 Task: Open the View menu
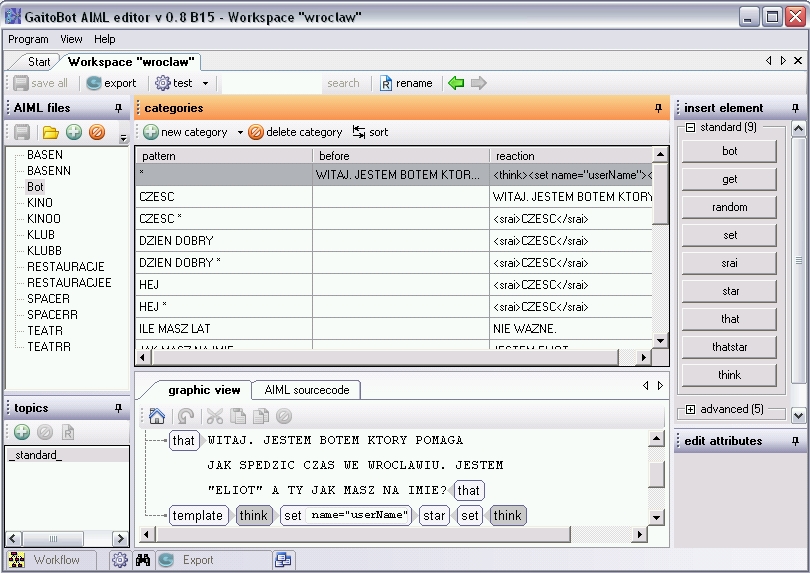71,39
